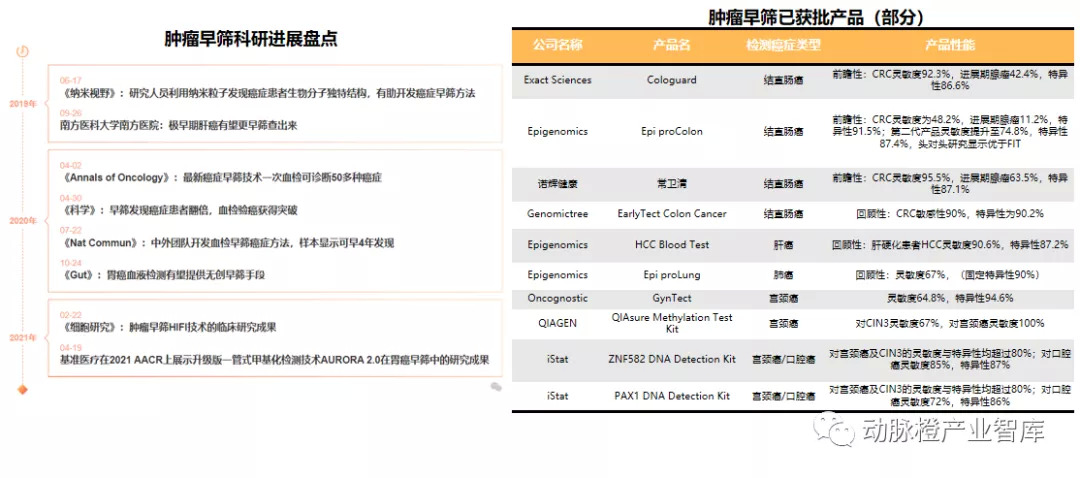This screenshot has height=478, width=1080.
Task: Click the PAX1 DNA Detection Kit cell
Action: tap(671, 396)
